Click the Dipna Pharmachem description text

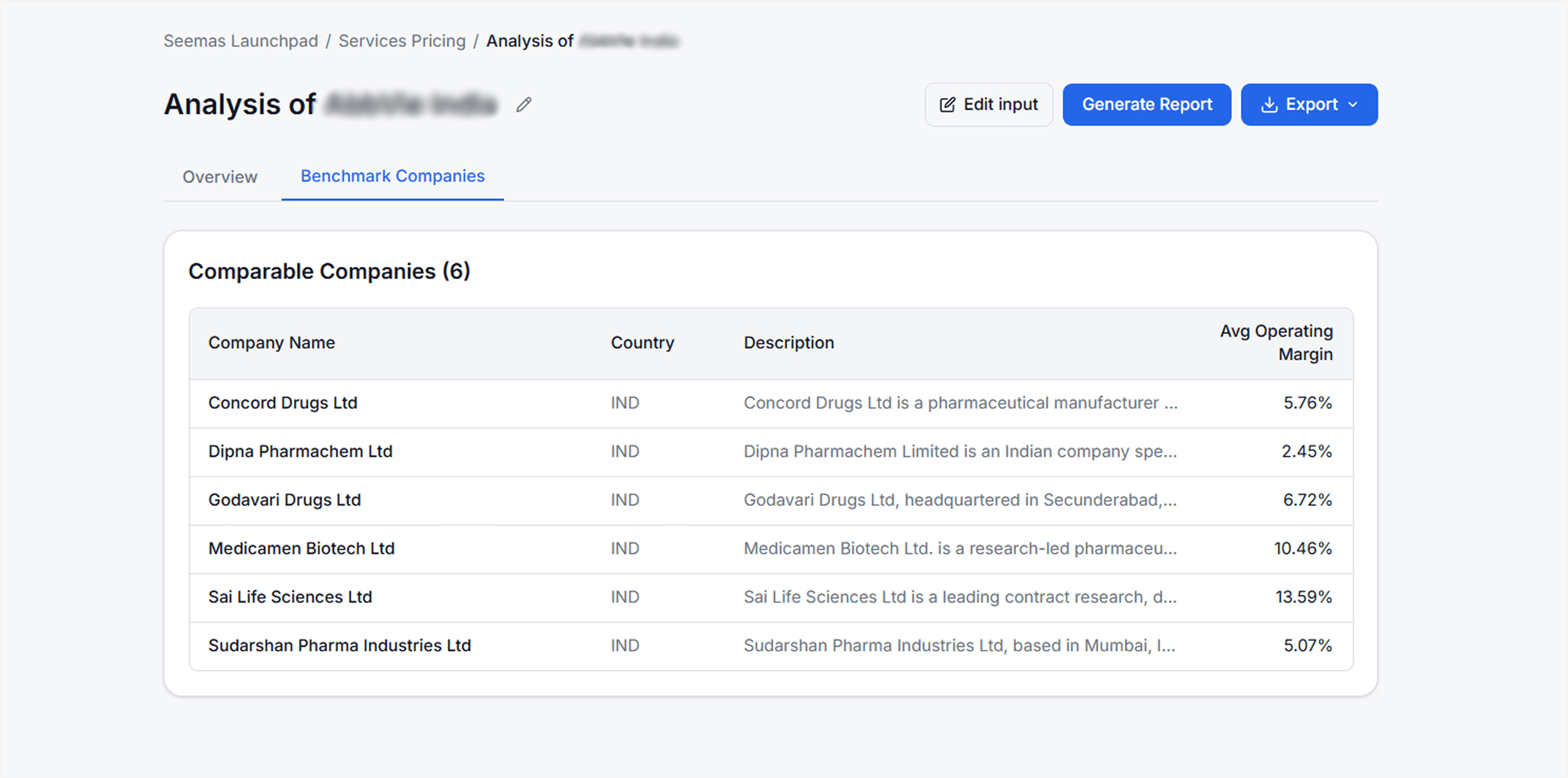(x=961, y=452)
